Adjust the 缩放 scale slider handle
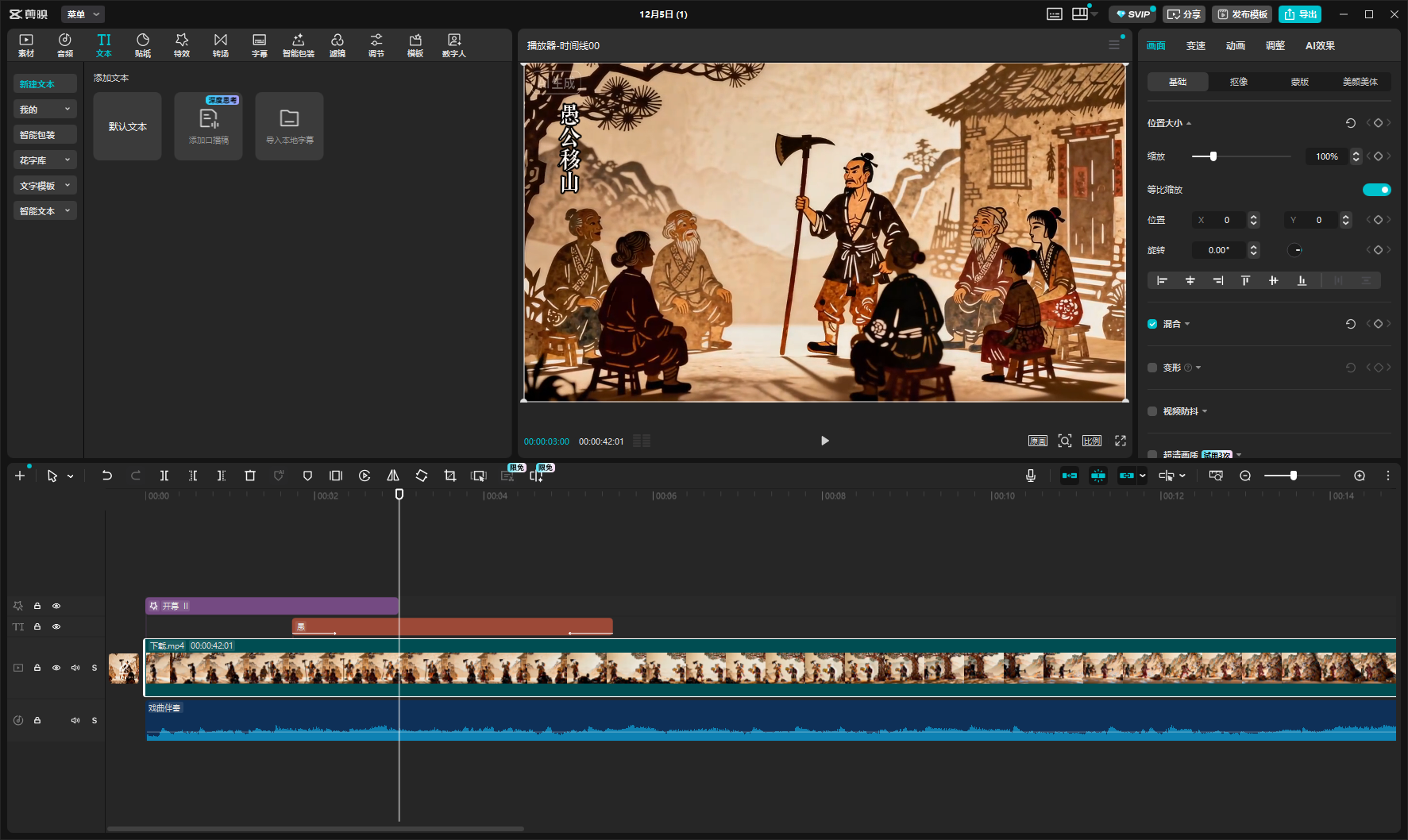The width and height of the screenshot is (1408, 840). click(1213, 156)
